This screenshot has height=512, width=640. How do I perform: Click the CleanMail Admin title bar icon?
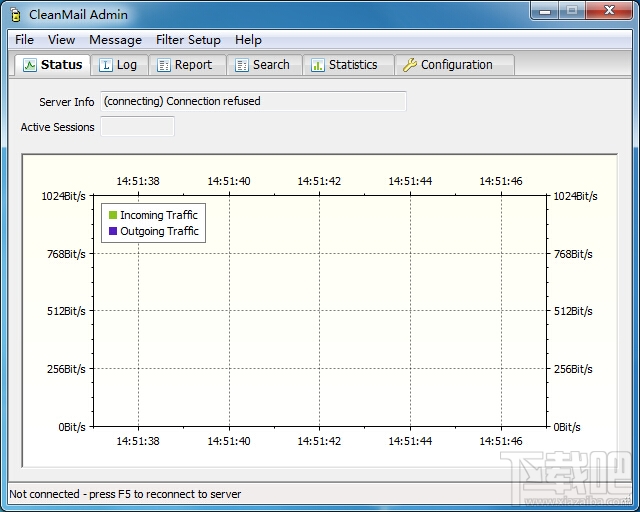point(16,15)
